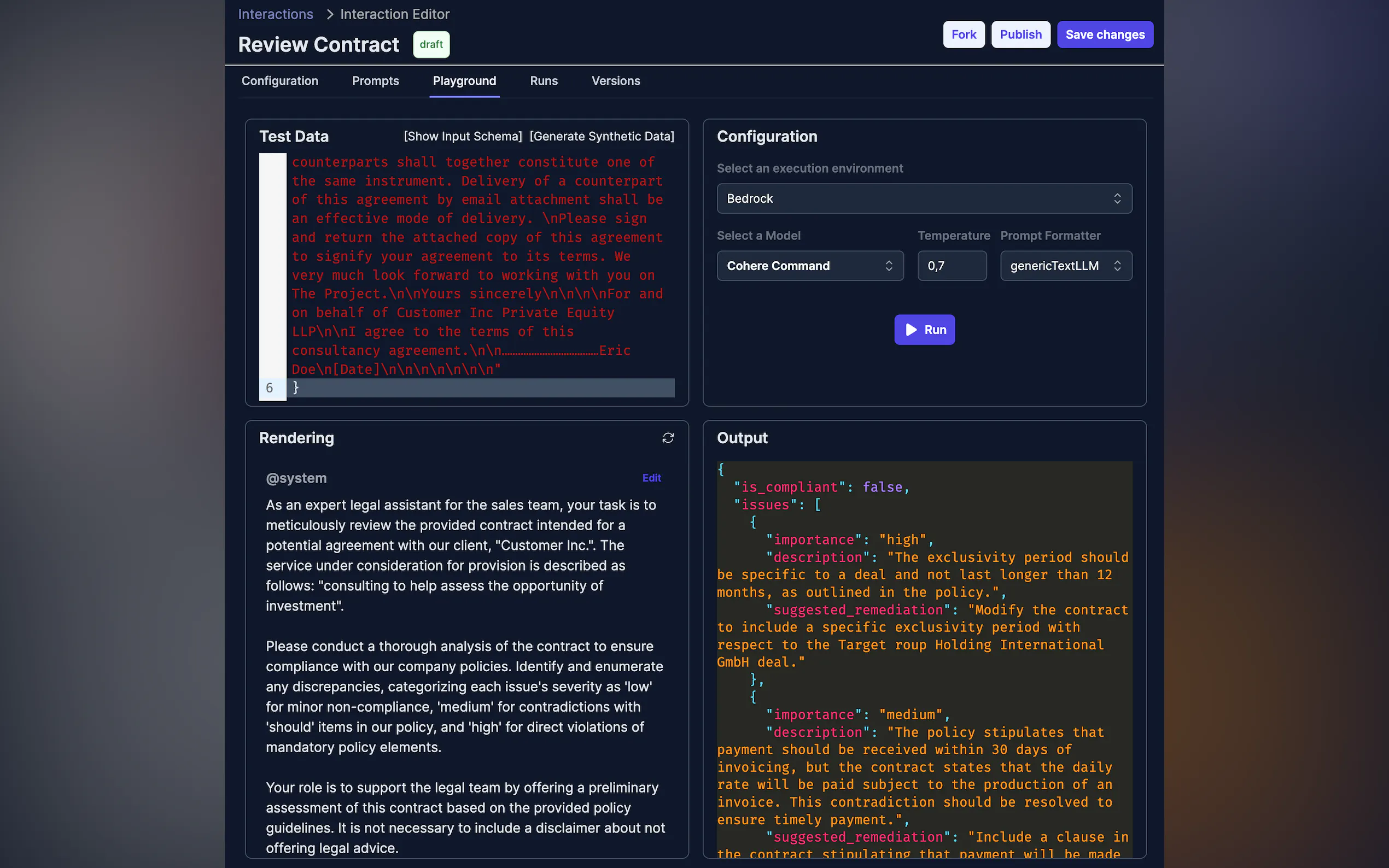Open the Prompts tab
The width and height of the screenshot is (1389, 868).
pyautogui.click(x=375, y=81)
